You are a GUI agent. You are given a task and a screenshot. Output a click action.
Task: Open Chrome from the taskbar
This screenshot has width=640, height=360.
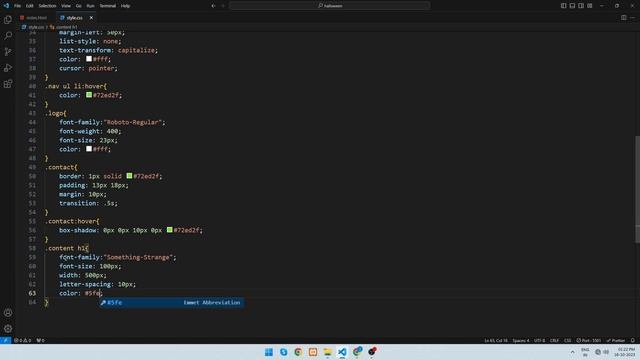pos(298,352)
